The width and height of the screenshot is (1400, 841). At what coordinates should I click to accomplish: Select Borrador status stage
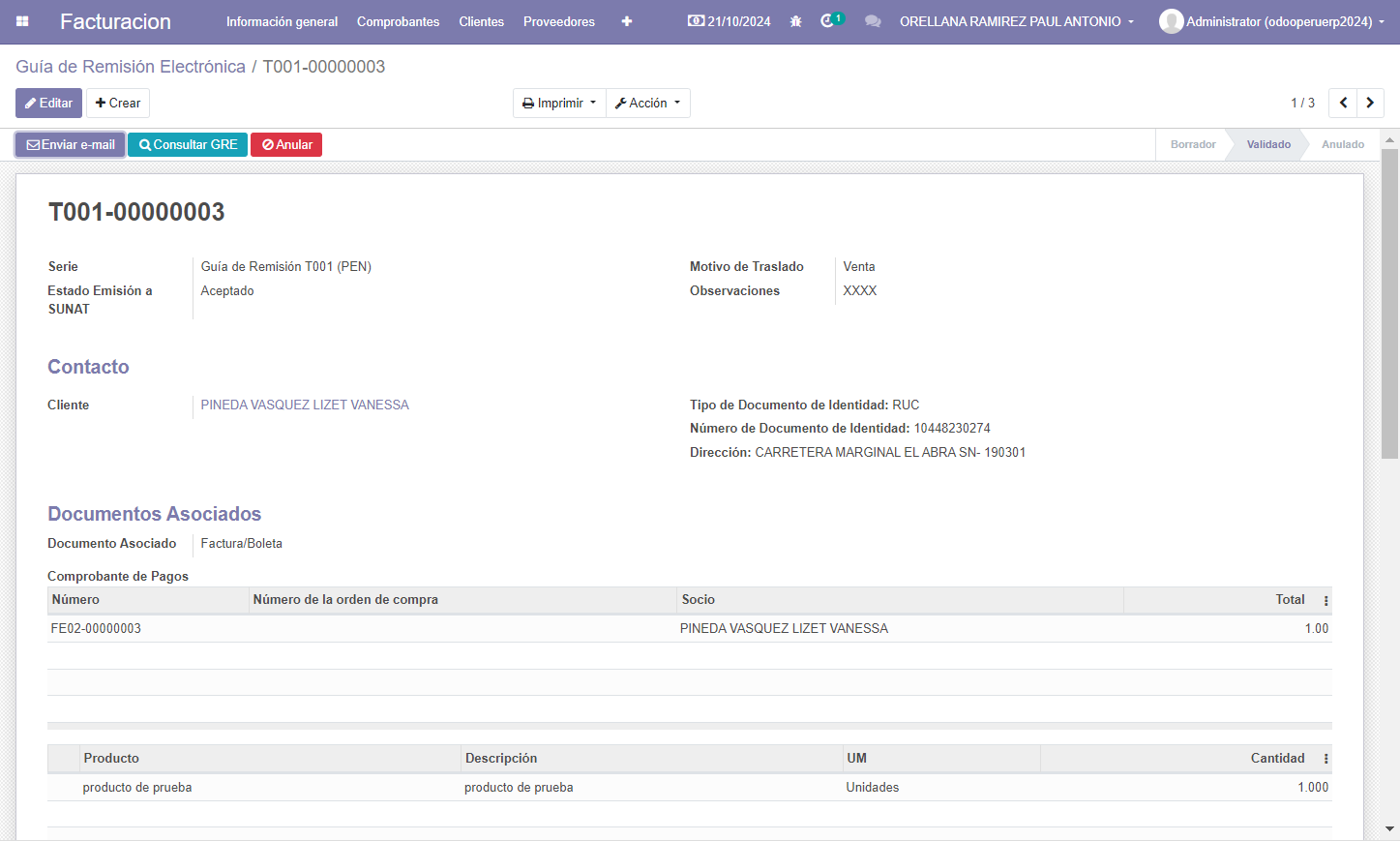tap(1193, 144)
